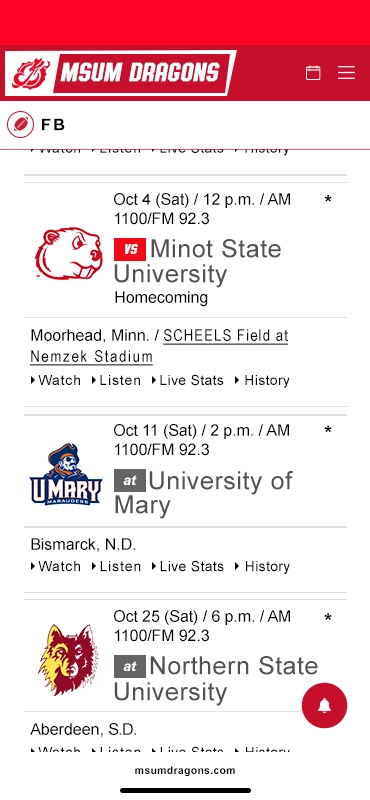Open Minot State University game title

coord(198,261)
